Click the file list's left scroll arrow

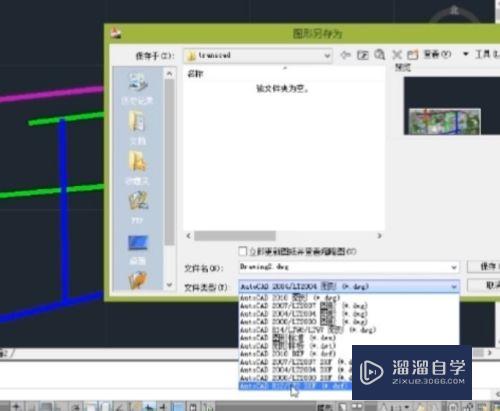pos(188,236)
